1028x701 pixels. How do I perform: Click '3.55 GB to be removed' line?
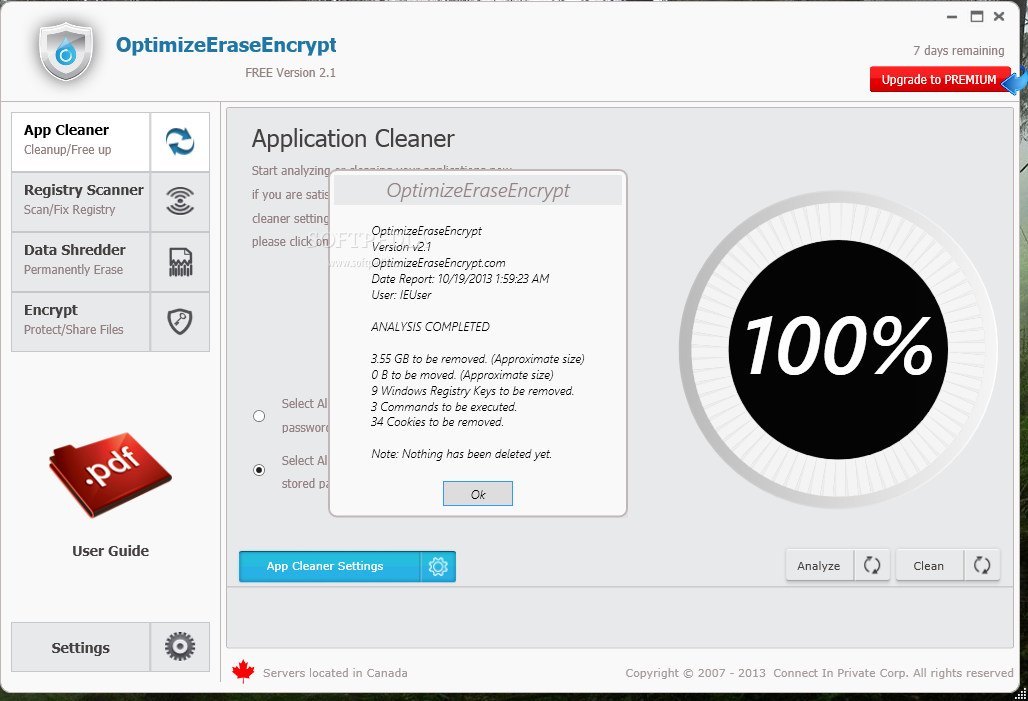(x=477, y=359)
